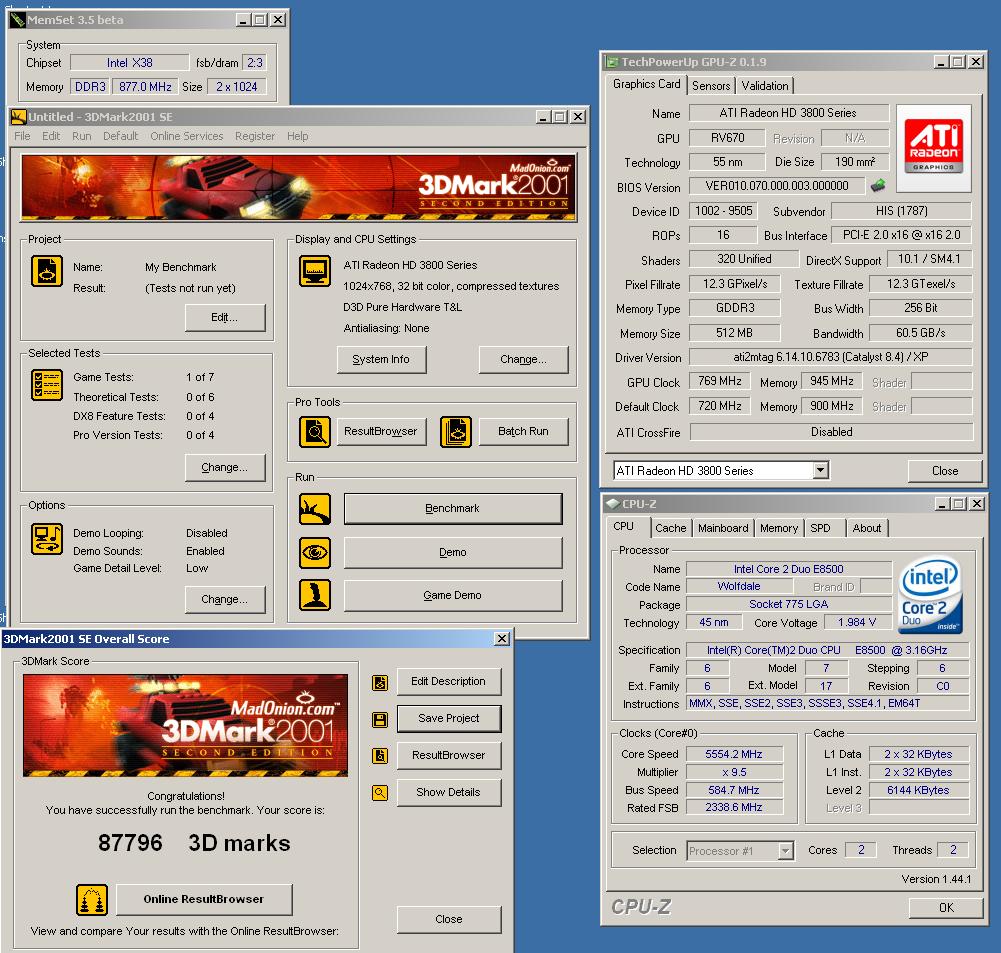Click the Online ResultBrowser podium icon

coord(91,900)
